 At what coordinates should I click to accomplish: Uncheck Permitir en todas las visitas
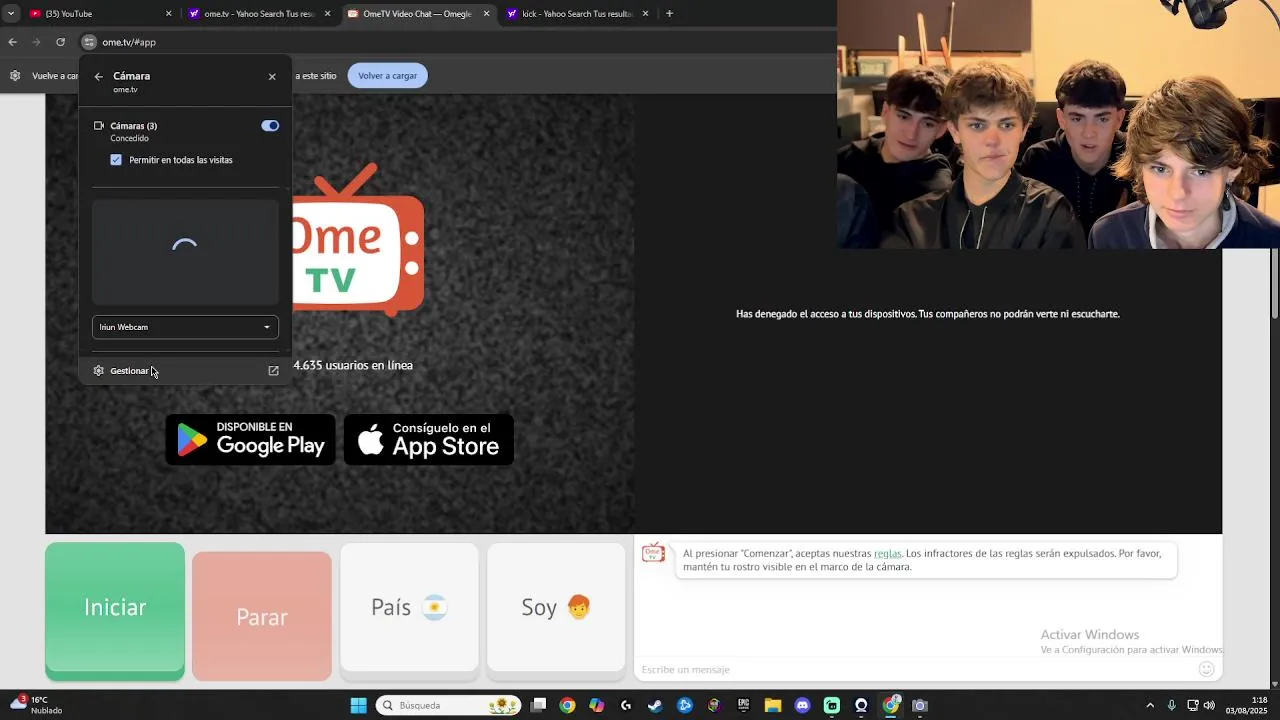(116, 160)
